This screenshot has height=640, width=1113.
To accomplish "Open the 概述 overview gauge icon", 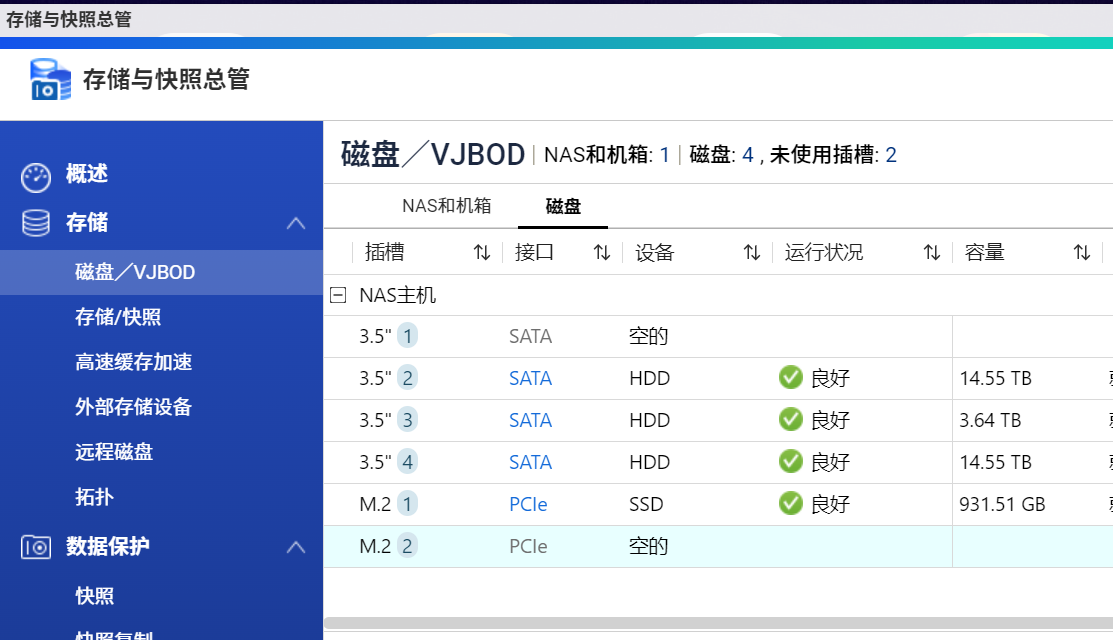I will pos(36,177).
